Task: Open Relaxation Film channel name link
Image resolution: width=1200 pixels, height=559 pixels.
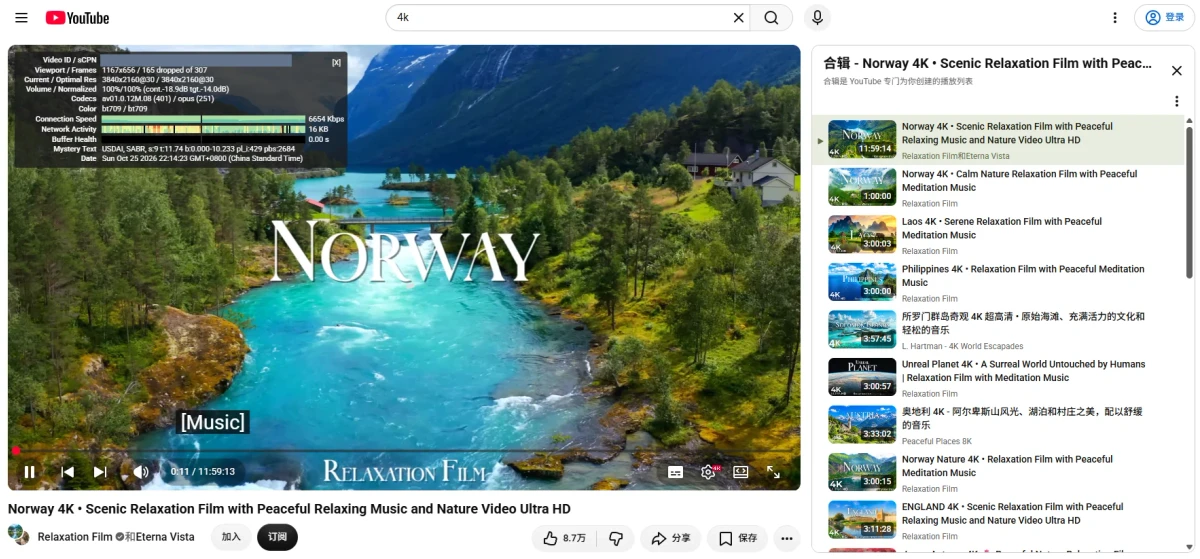Action: (75, 537)
